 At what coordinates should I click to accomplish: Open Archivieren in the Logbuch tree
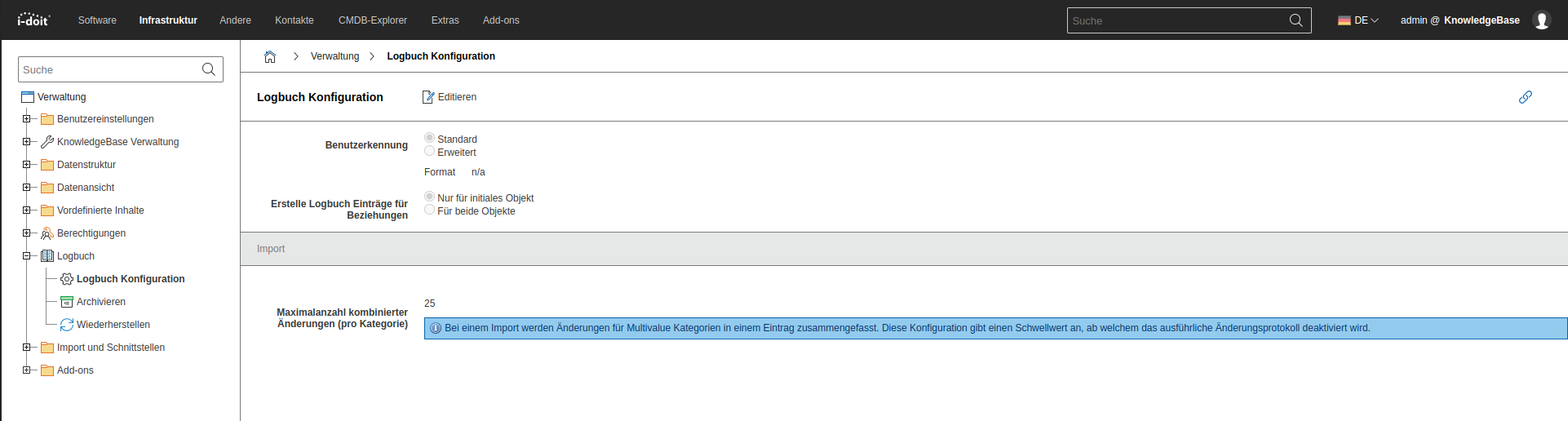(x=100, y=302)
